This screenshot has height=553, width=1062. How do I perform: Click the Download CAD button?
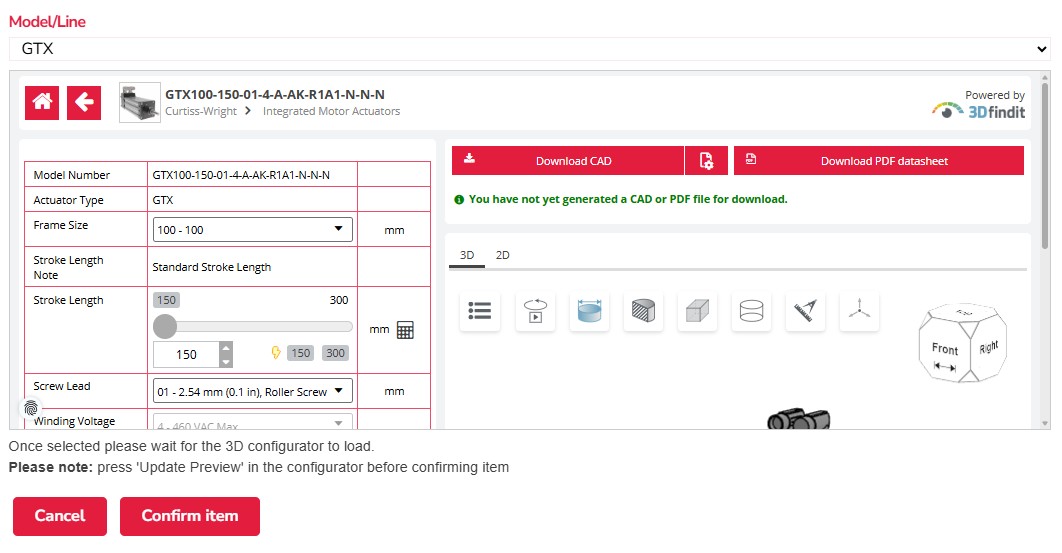(x=568, y=161)
